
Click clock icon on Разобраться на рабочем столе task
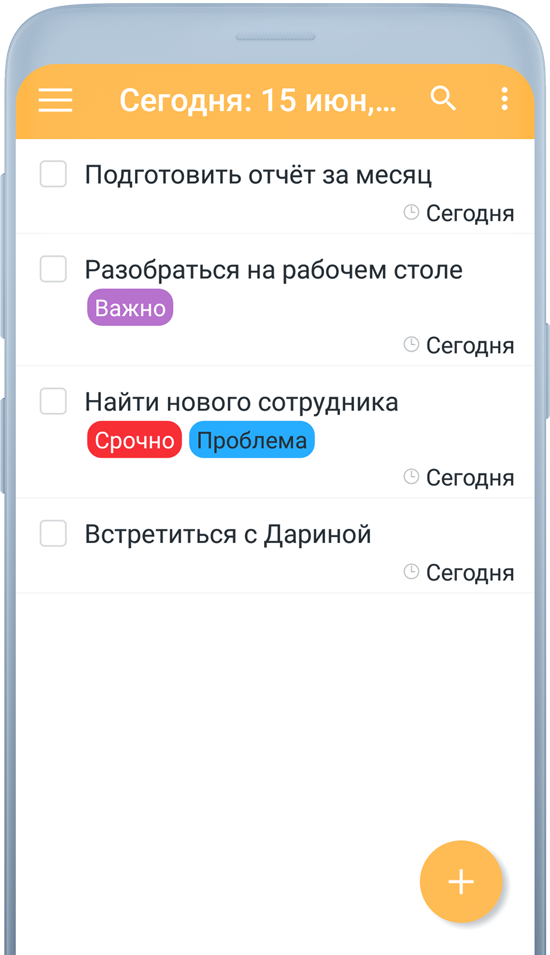[411, 345]
